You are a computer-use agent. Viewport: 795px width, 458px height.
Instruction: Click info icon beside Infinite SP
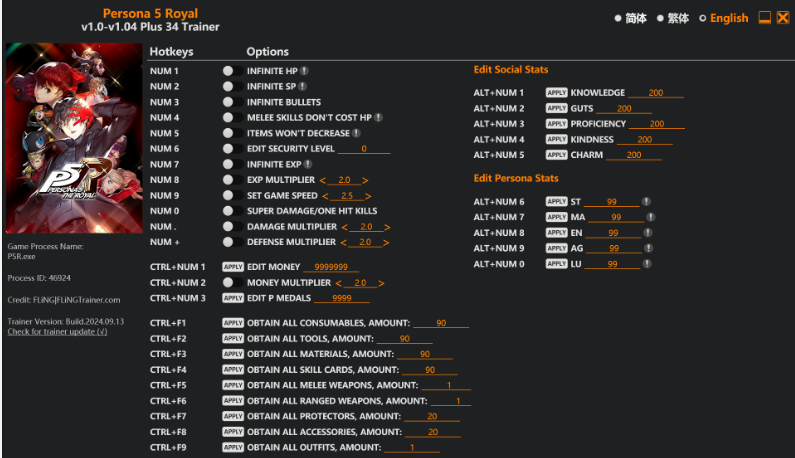point(303,87)
